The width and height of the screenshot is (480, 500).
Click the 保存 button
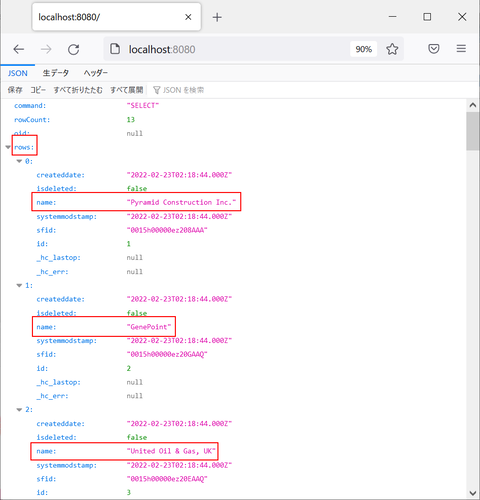coord(15,90)
